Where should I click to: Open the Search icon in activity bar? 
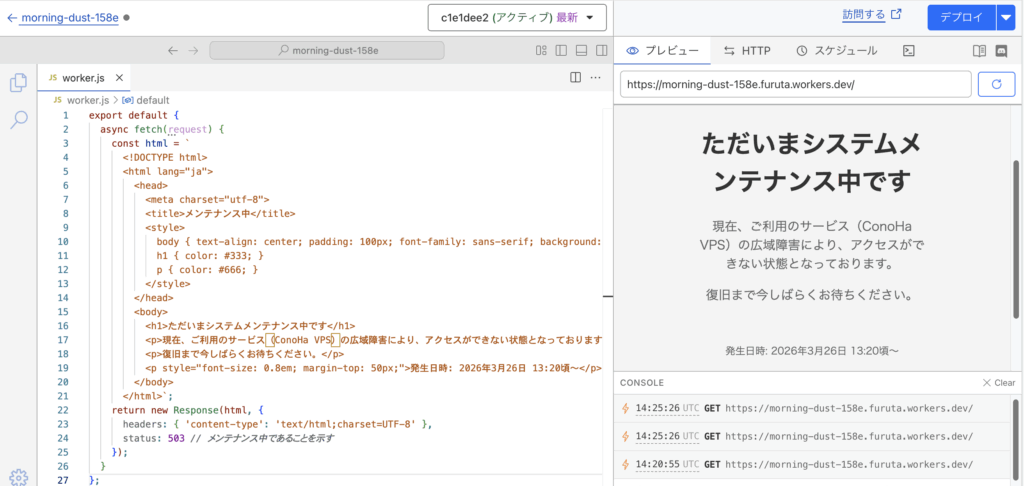(x=18, y=120)
